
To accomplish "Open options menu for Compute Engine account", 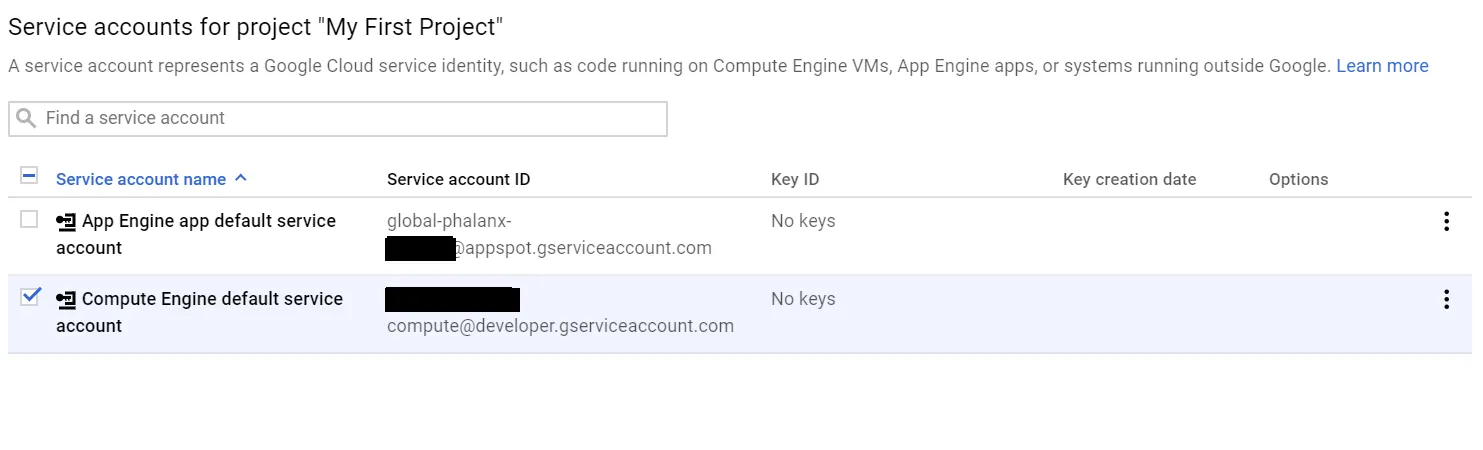I will pyautogui.click(x=1446, y=300).
